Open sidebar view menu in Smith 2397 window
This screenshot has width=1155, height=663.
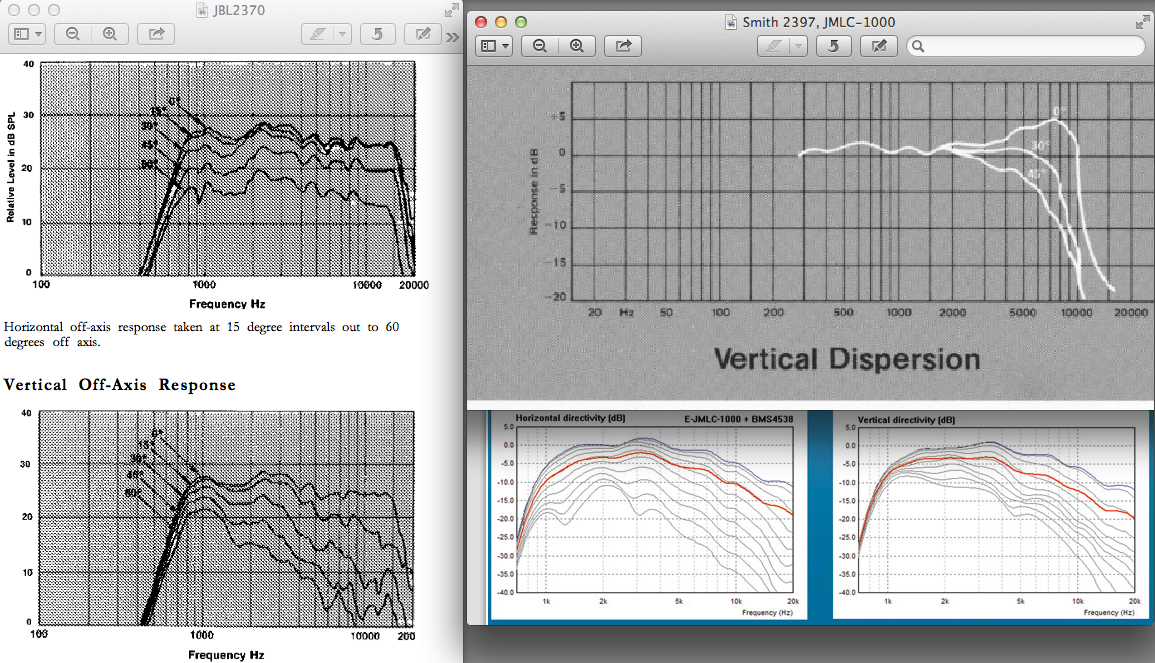point(494,46)
